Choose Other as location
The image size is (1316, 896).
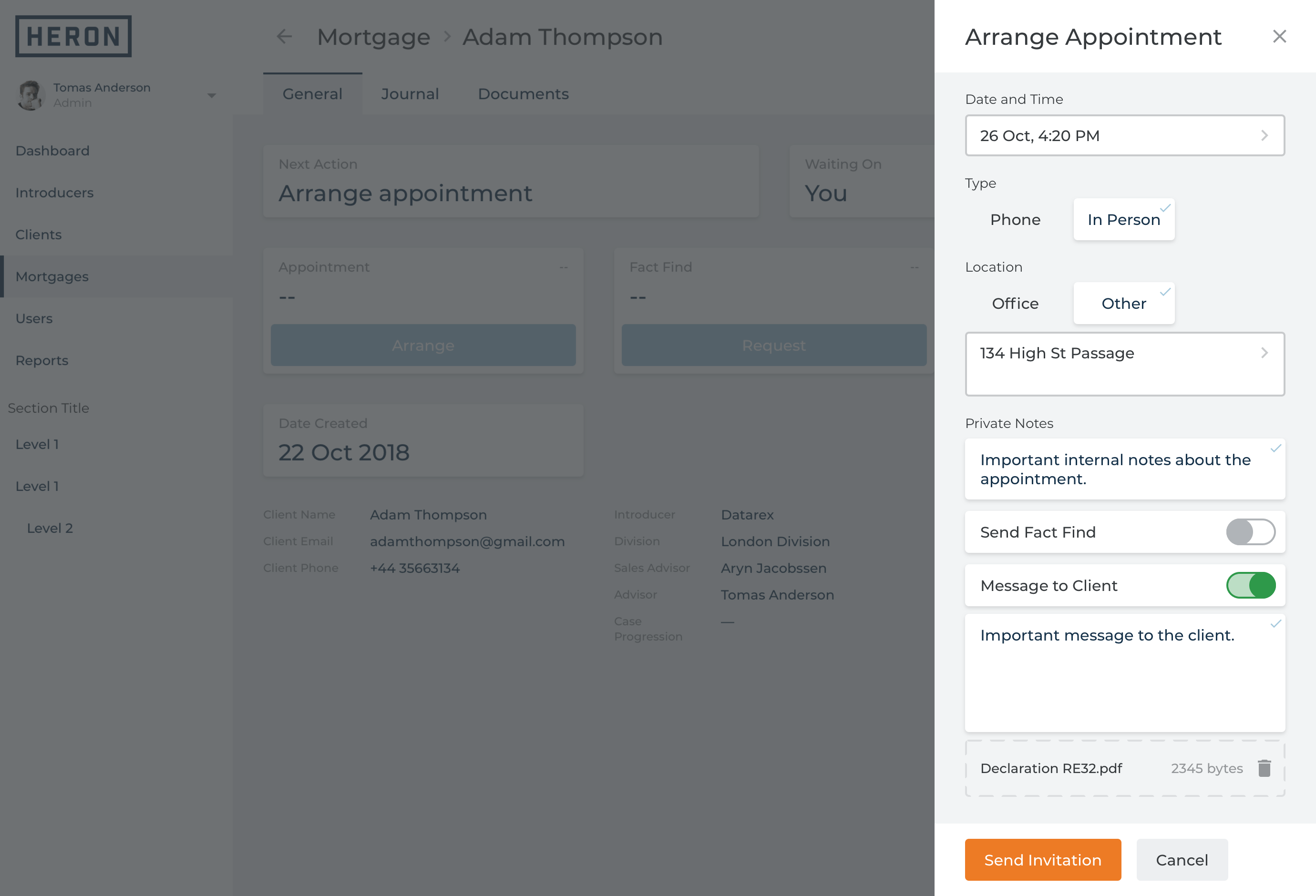[1123, 304]
